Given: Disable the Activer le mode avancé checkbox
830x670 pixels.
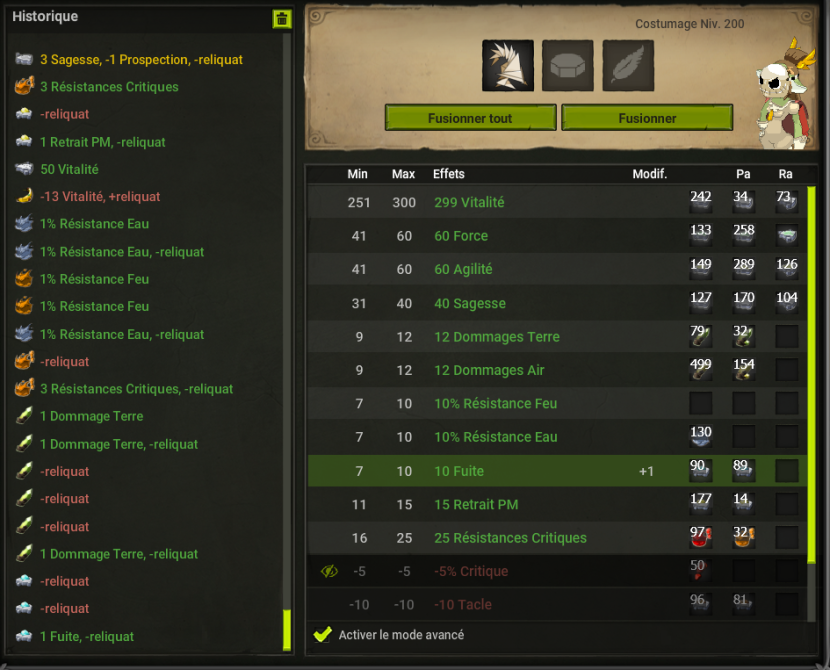Looking at the screenshot, I should click(x=322, y=635).
